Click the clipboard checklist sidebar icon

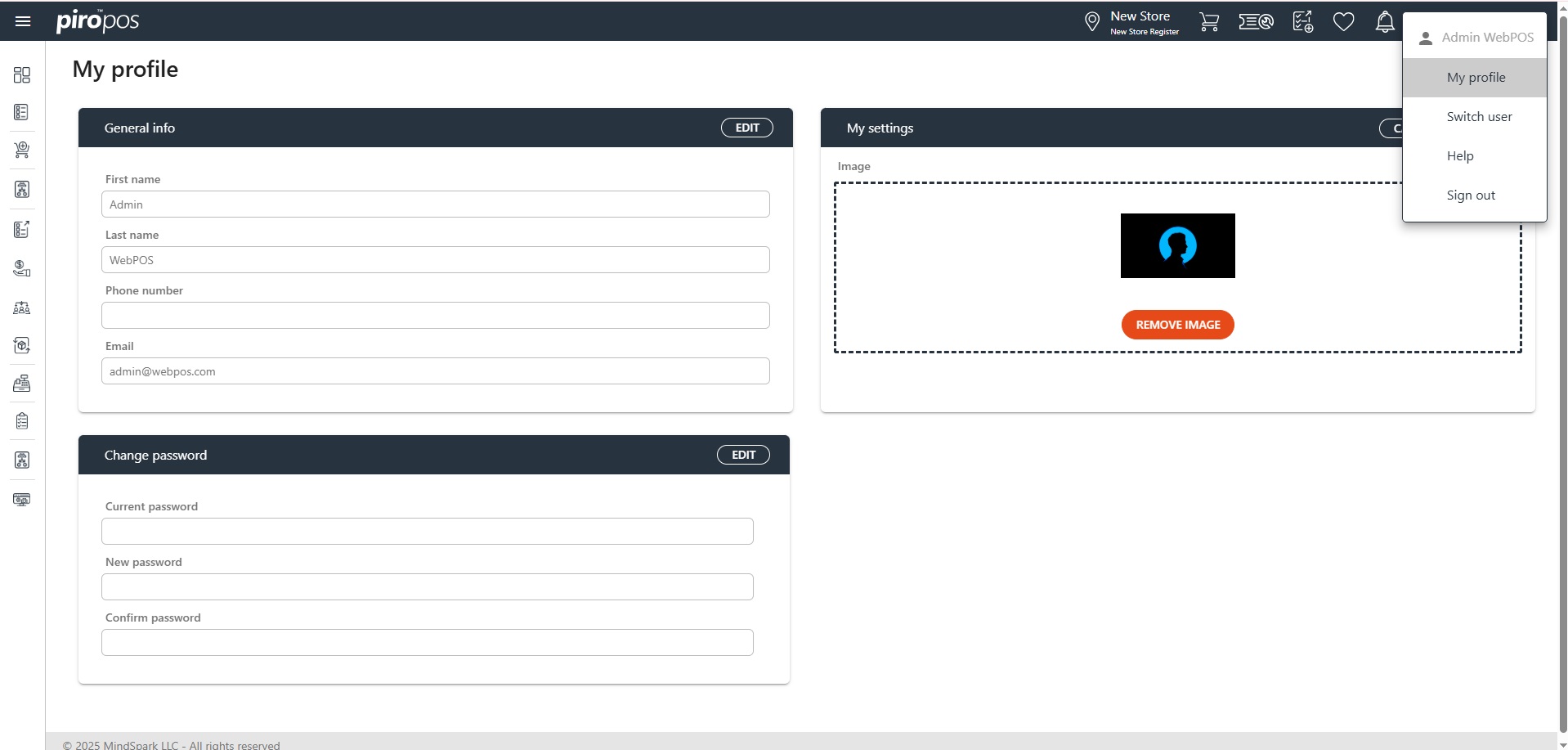[x=22, y=421]
